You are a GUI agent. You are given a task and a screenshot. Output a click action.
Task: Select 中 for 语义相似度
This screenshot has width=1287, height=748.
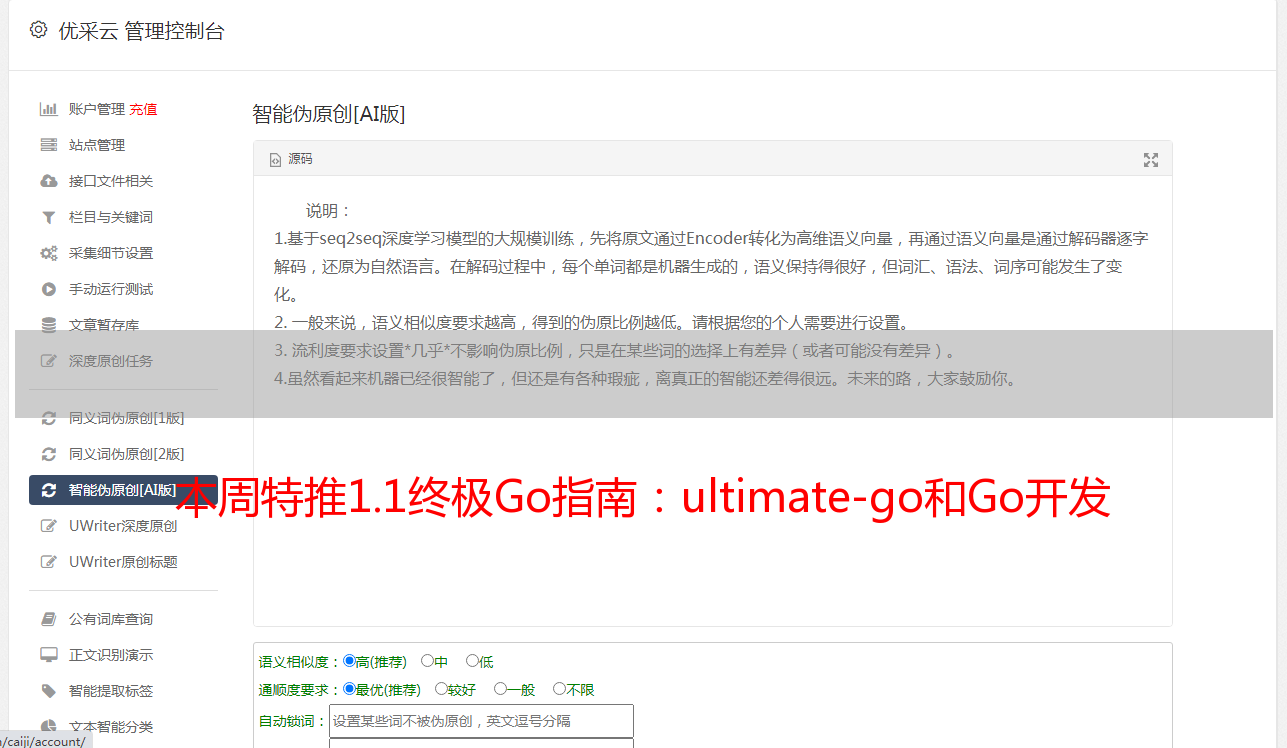(427, 661)
